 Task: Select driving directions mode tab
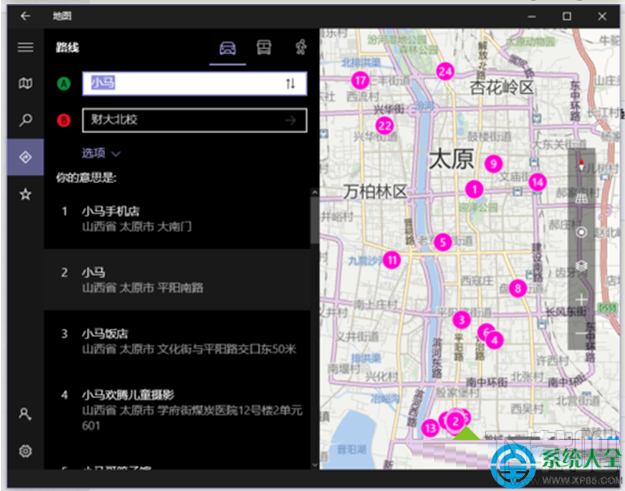click(x=228, y=48)
